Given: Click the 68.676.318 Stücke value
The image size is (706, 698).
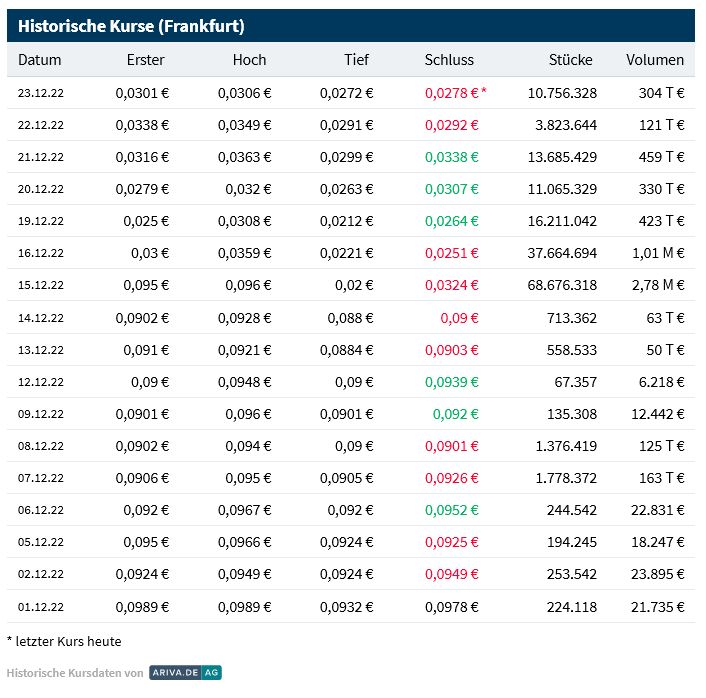Looking at the screenshot, I should (x=556, y=285).
